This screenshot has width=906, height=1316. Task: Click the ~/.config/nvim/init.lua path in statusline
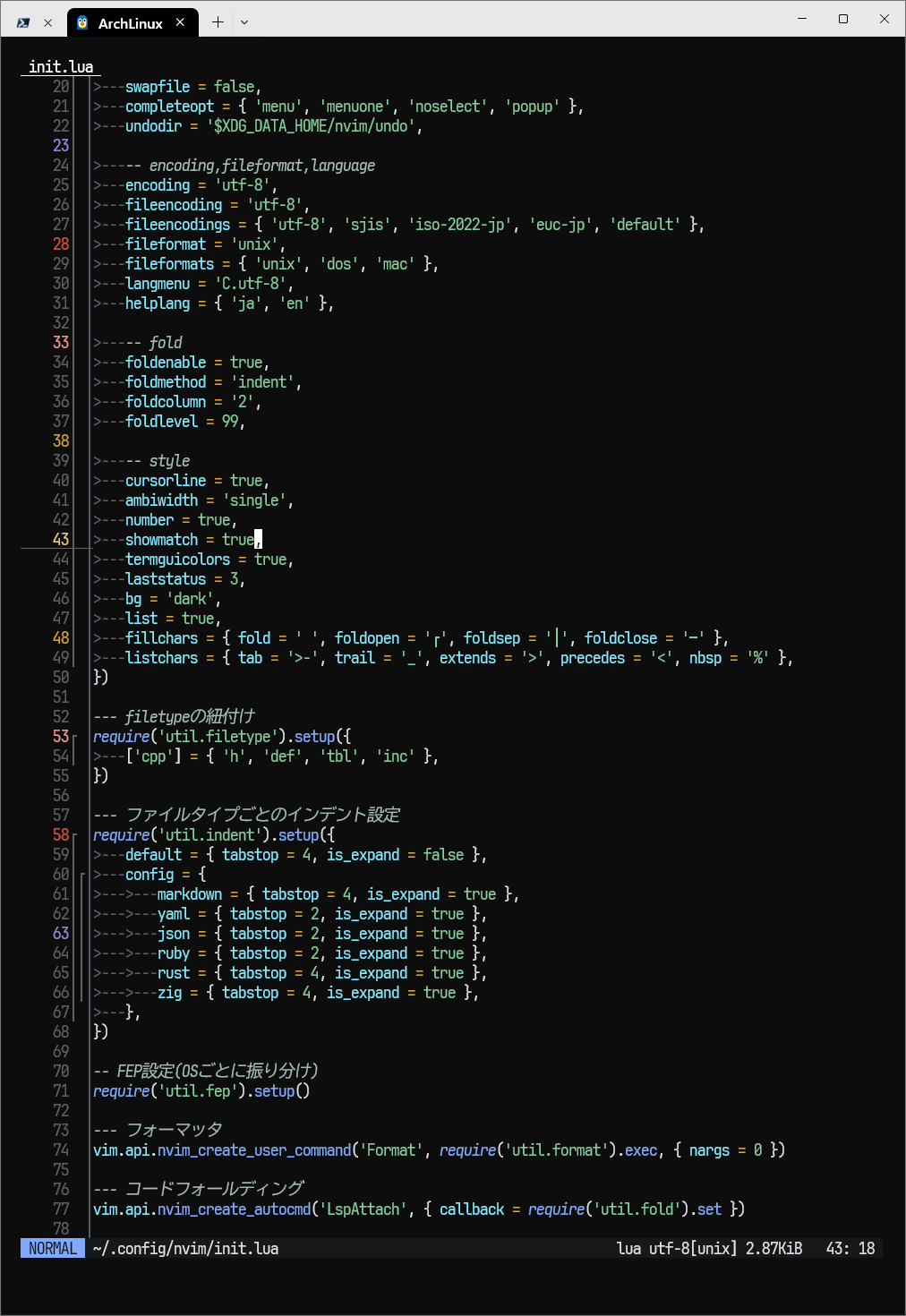click(185, 1248)
